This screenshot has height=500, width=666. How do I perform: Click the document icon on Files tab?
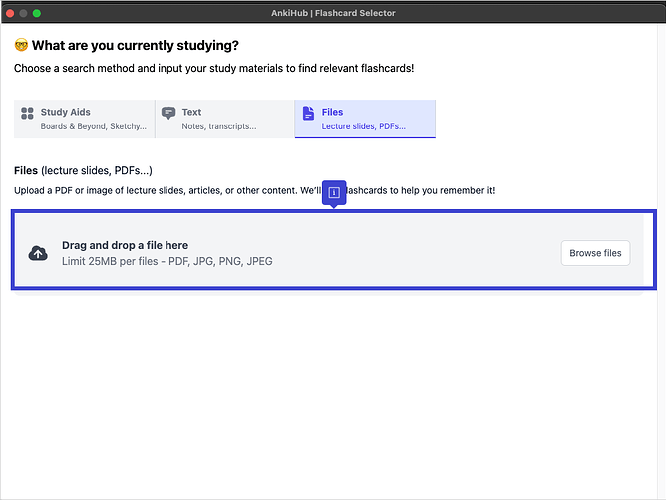pos(308,114)
